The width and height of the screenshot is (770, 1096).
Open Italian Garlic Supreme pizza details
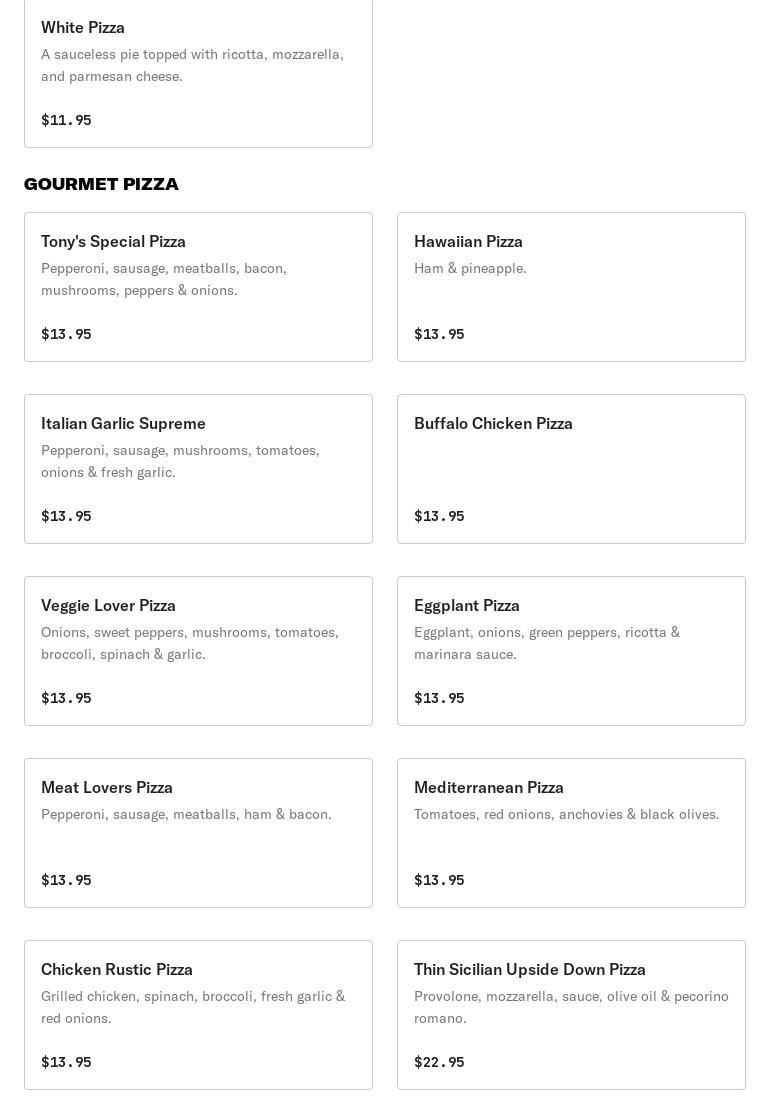198,469
